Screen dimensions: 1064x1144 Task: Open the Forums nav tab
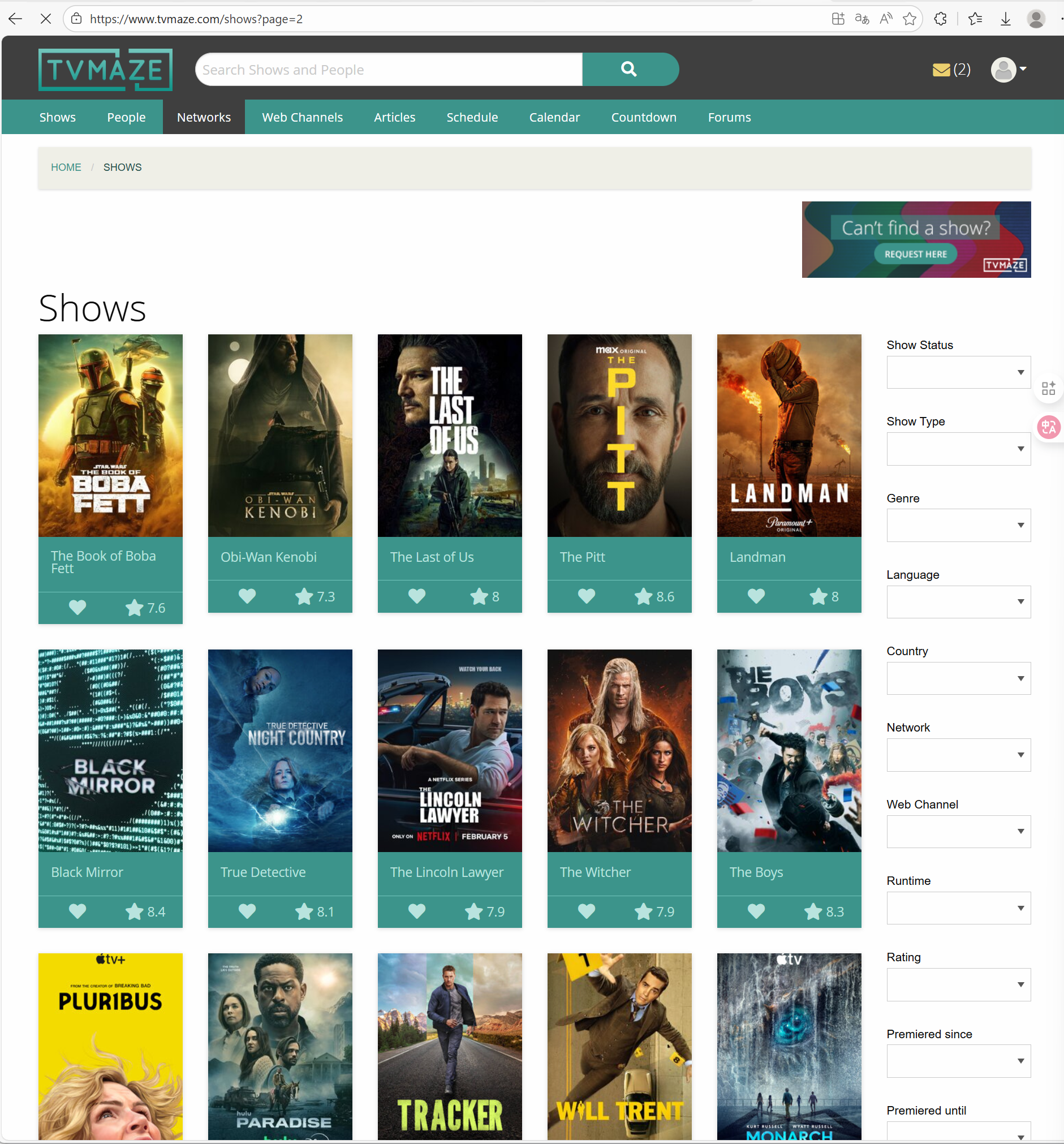tap(729, 117)
